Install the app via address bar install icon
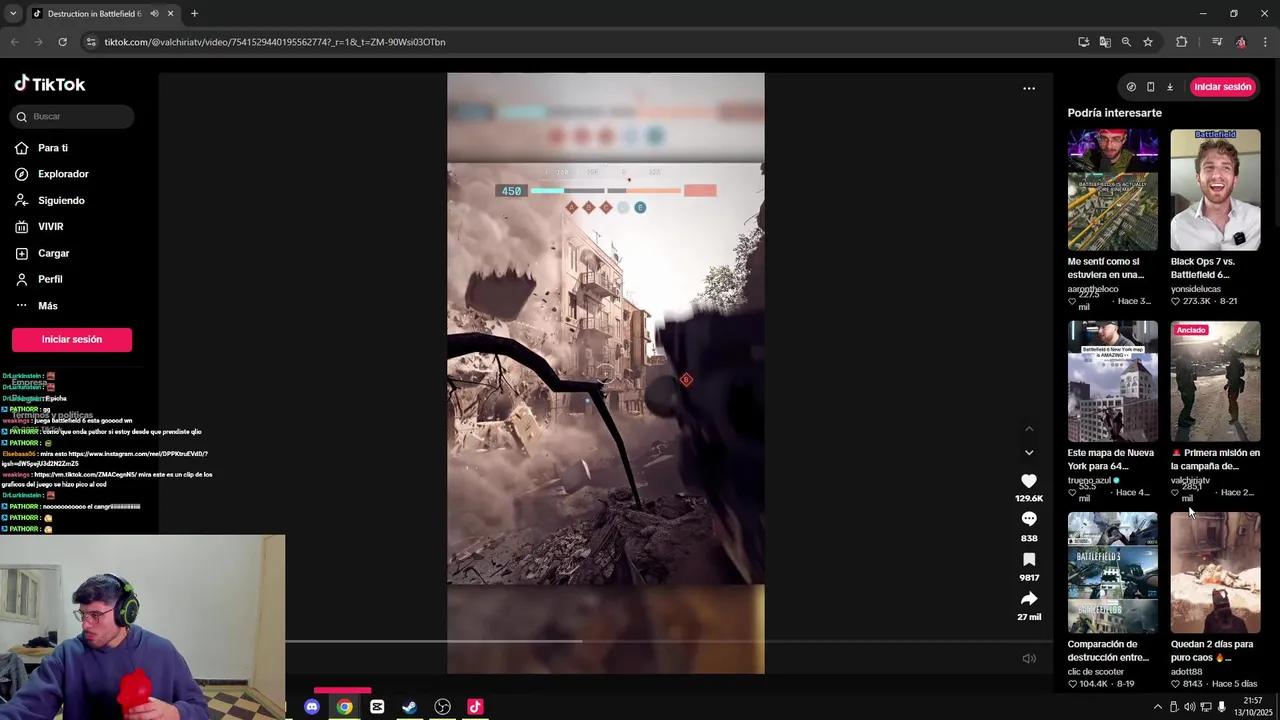The width and height of the screenshot is (1280, 720). (x=1083, y=42)
